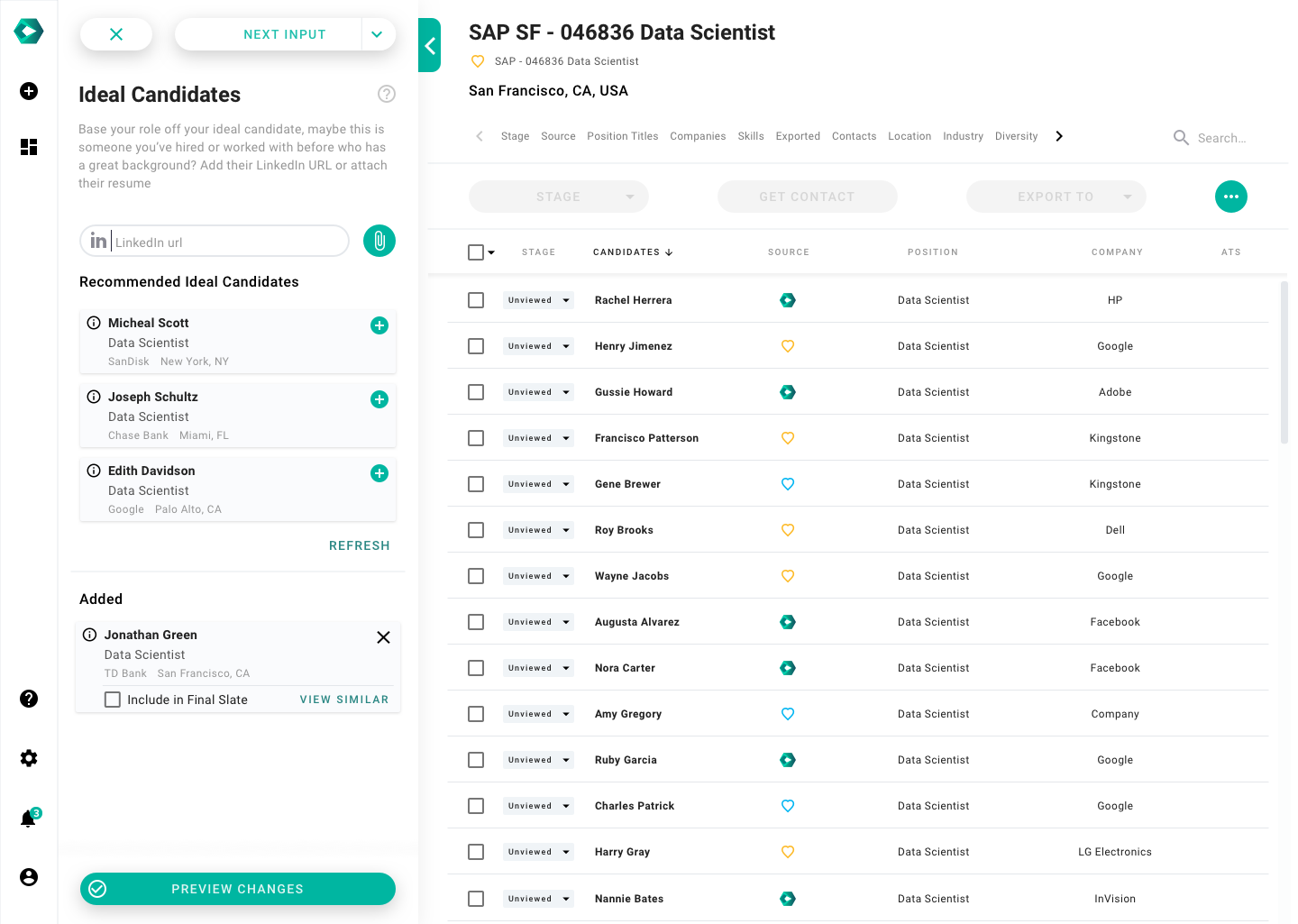Open the settings gear in sidebar

point(29,758)
